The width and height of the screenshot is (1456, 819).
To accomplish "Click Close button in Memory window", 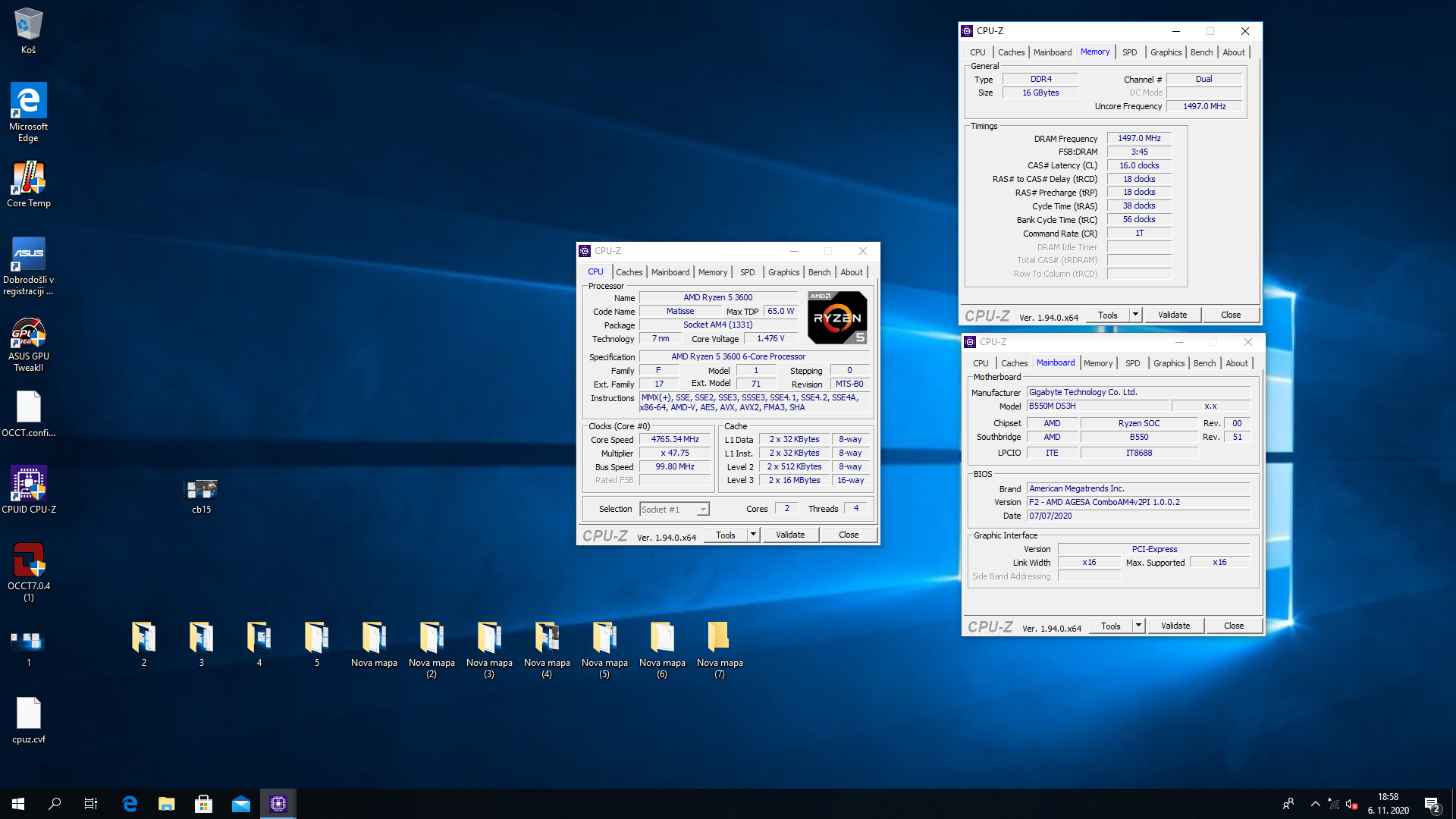I will coord(1231,315).
